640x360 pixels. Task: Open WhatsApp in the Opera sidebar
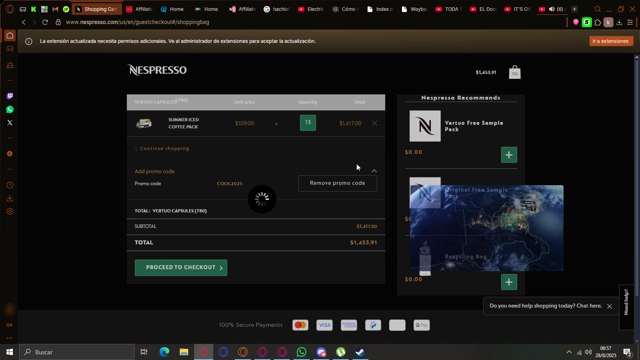point(10,109)
